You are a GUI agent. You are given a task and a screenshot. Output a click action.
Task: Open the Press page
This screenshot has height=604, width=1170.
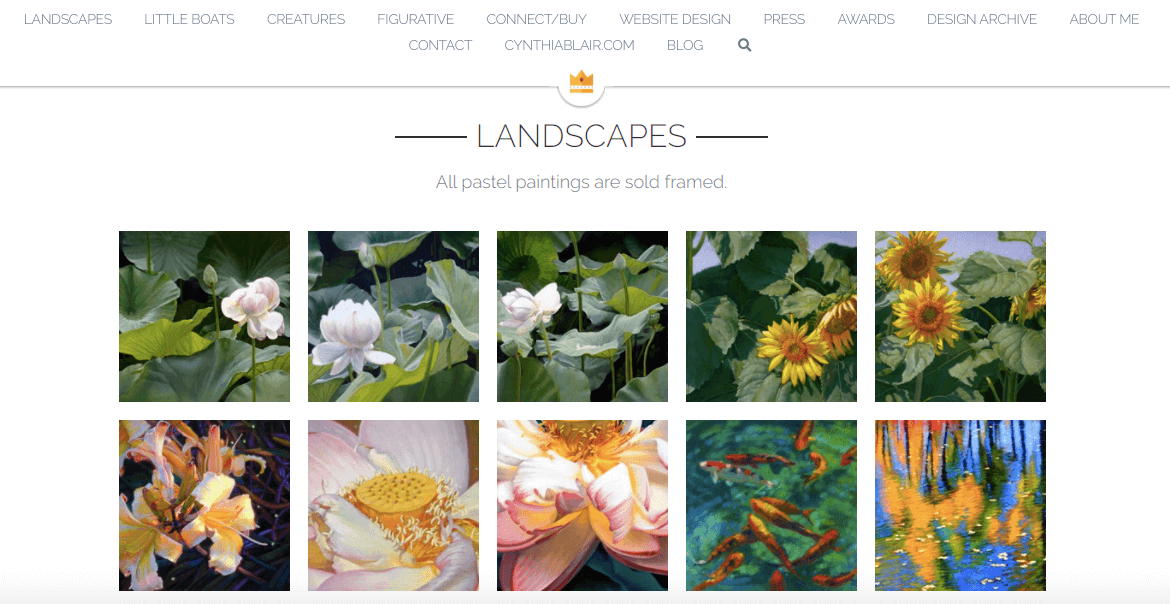tap(784, 19)
